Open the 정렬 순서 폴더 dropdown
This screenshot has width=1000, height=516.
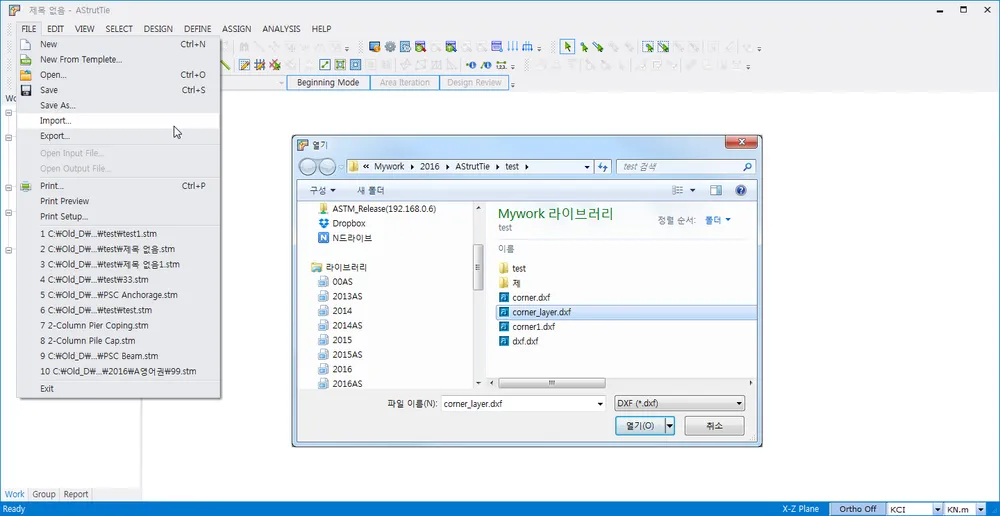(x=717, y=219)
